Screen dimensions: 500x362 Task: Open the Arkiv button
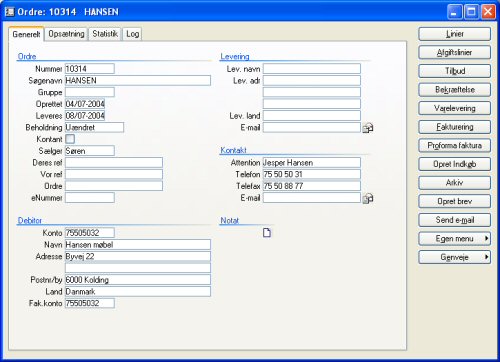point(455,183)
